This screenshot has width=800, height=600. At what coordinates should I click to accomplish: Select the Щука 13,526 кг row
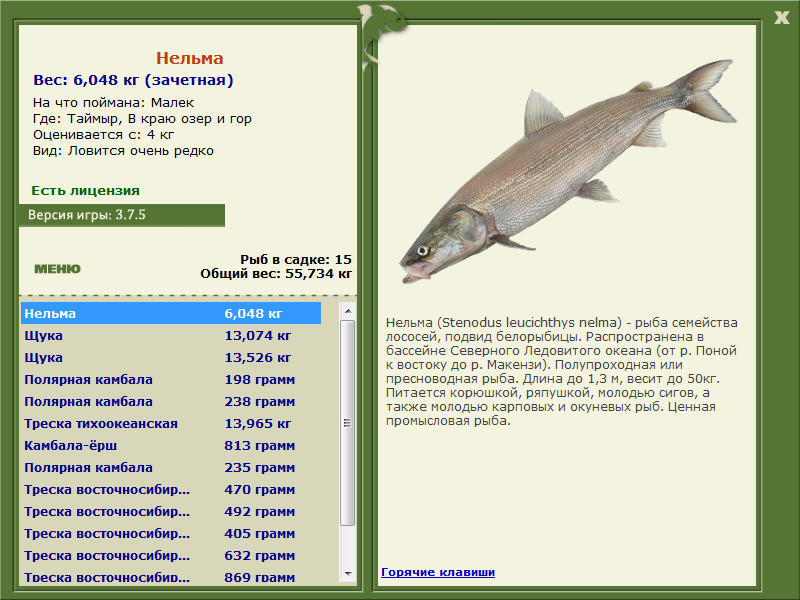click(171, 357)
